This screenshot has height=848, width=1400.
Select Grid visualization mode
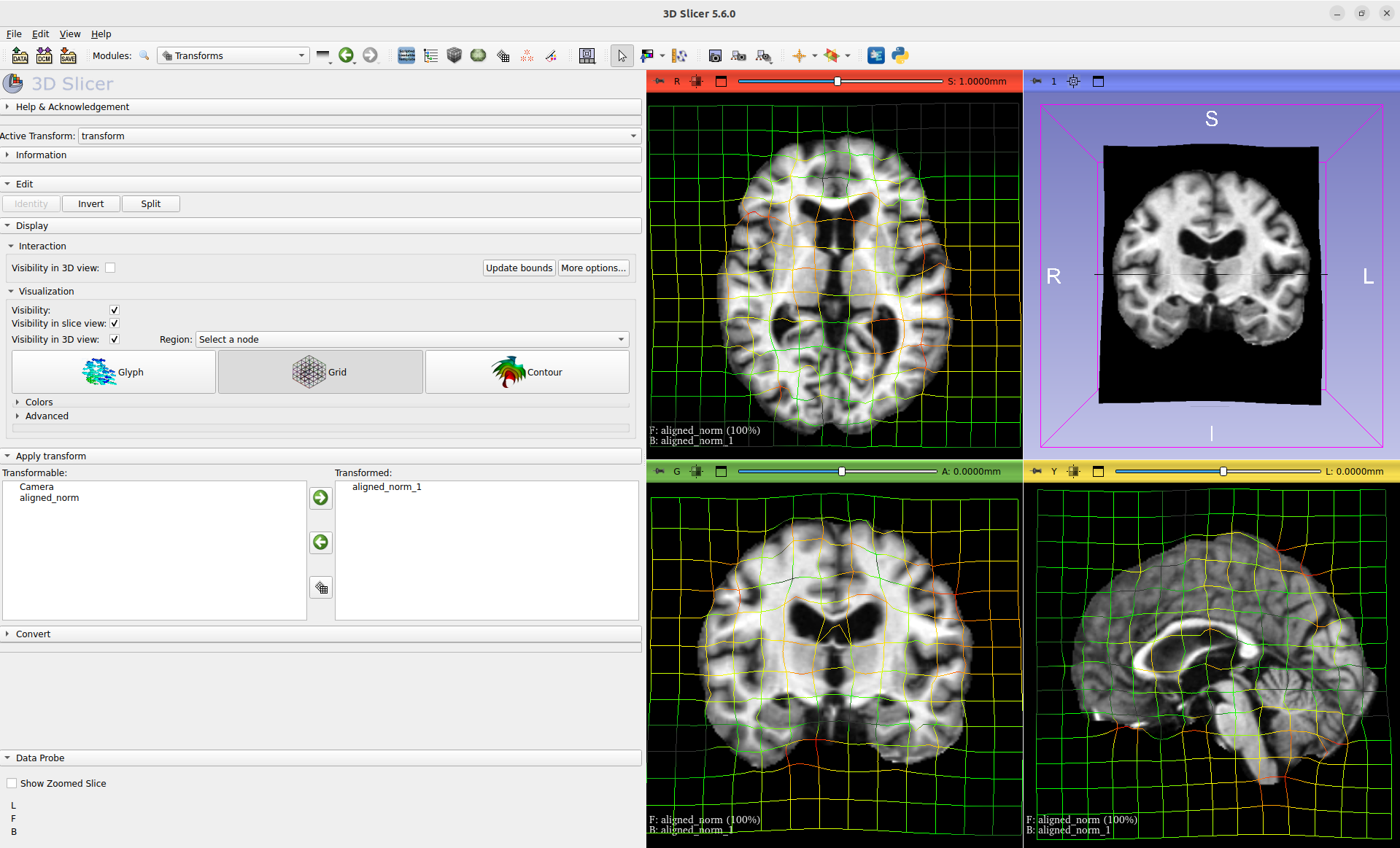(320, 372)
